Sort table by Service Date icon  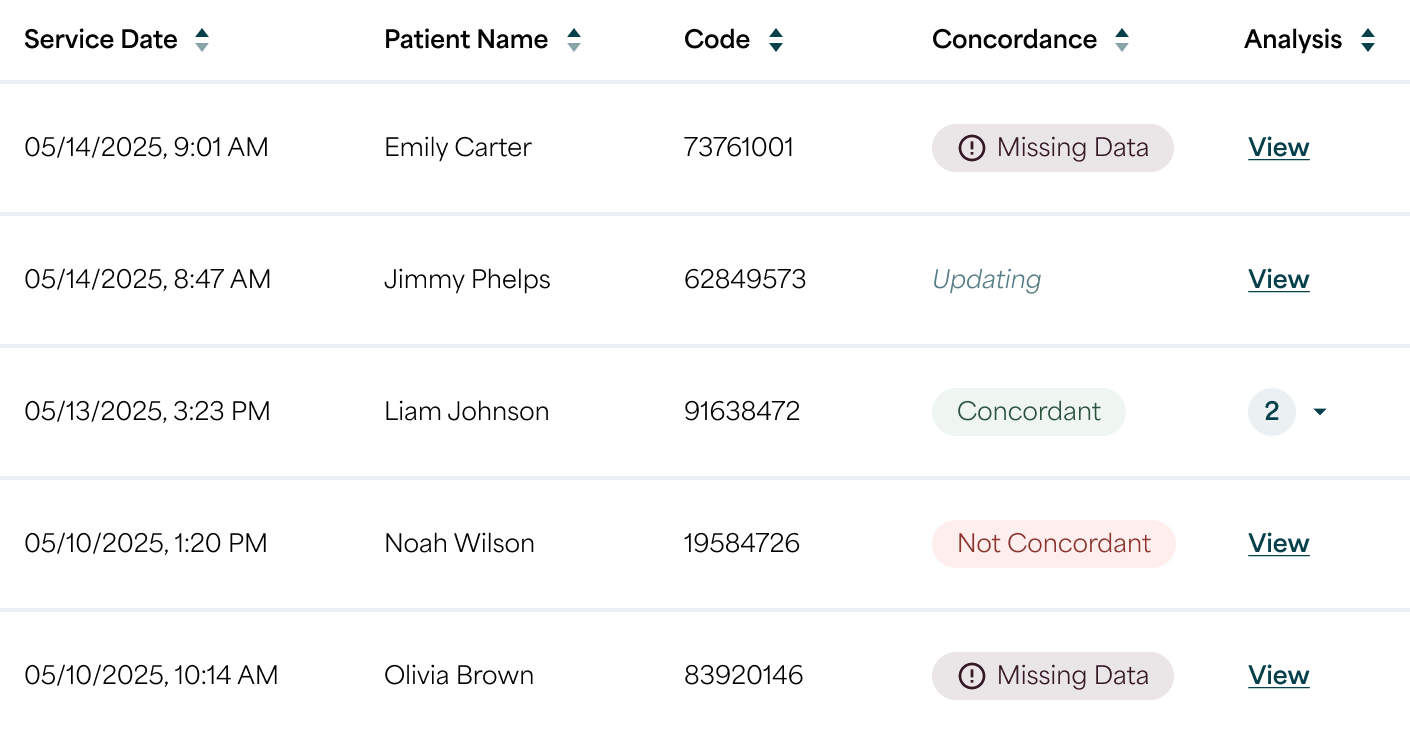pyautogui.click(x=202, y=40)
